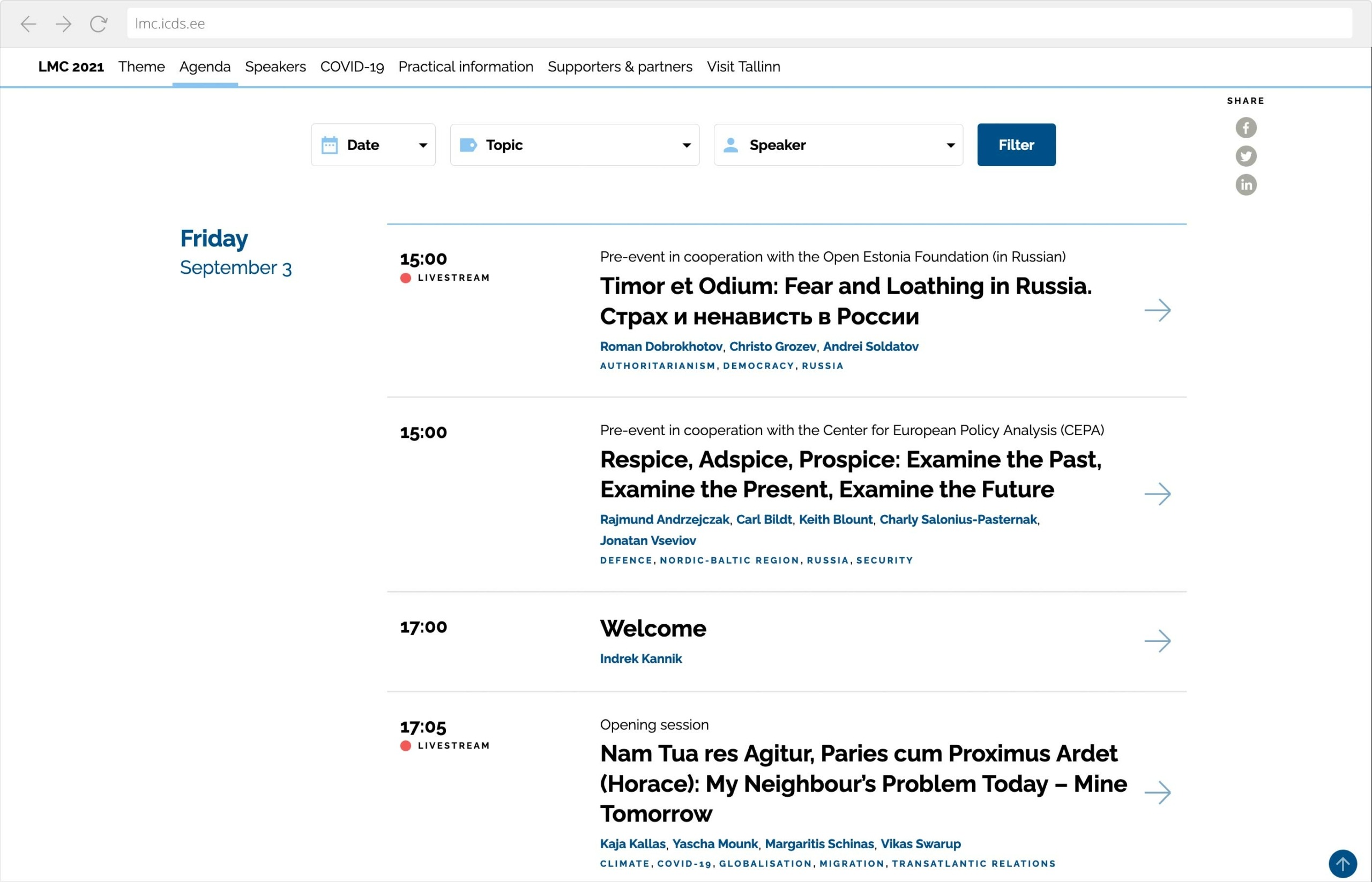Viewport: 1372px width, 882px height.
Task: Open the Practical information menu item
Action: [465, 67]
